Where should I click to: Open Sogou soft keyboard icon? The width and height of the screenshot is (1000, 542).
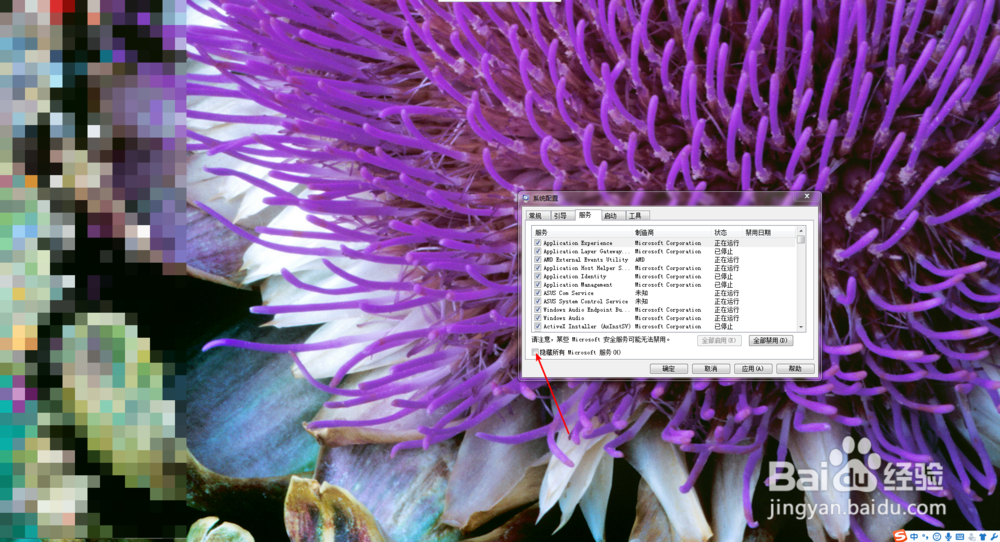pyautogui.click(x=960, y=536)
